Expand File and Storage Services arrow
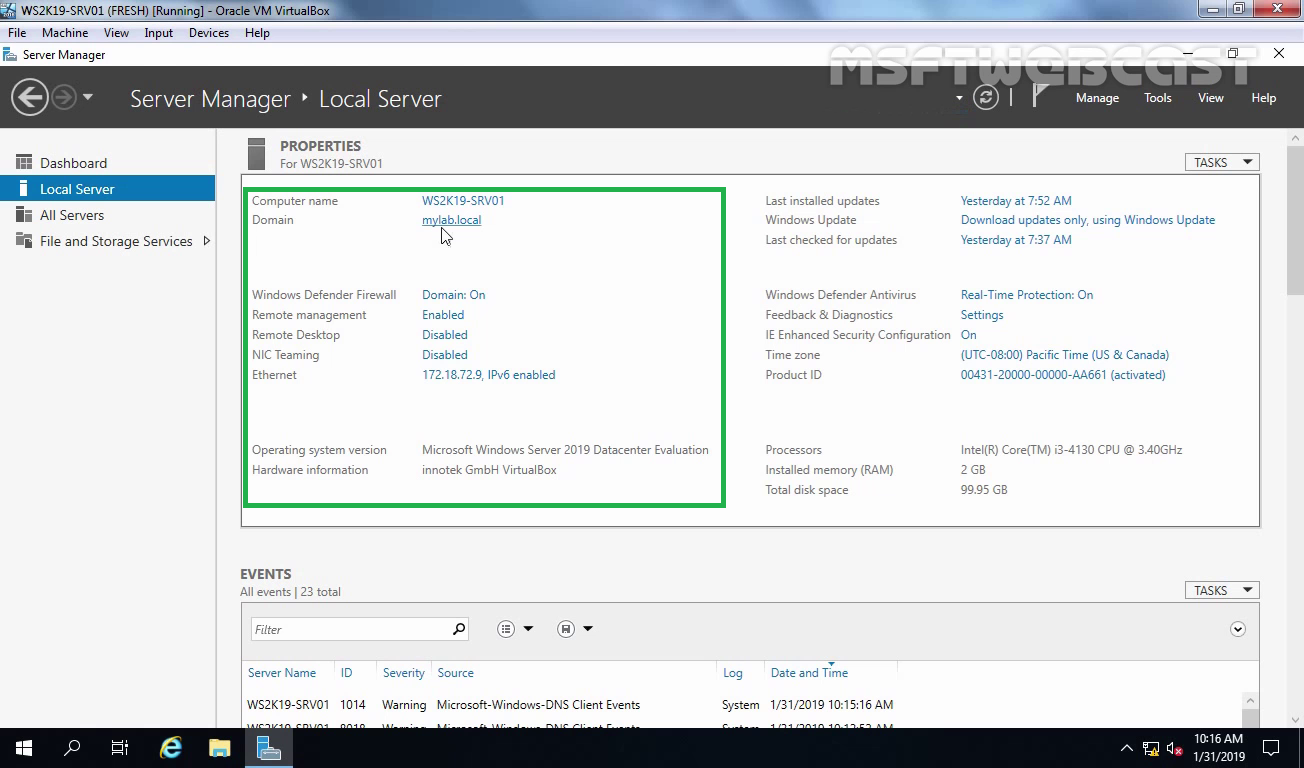The width and height of the screenshot is (1304, 768). [x=207, y=241]
